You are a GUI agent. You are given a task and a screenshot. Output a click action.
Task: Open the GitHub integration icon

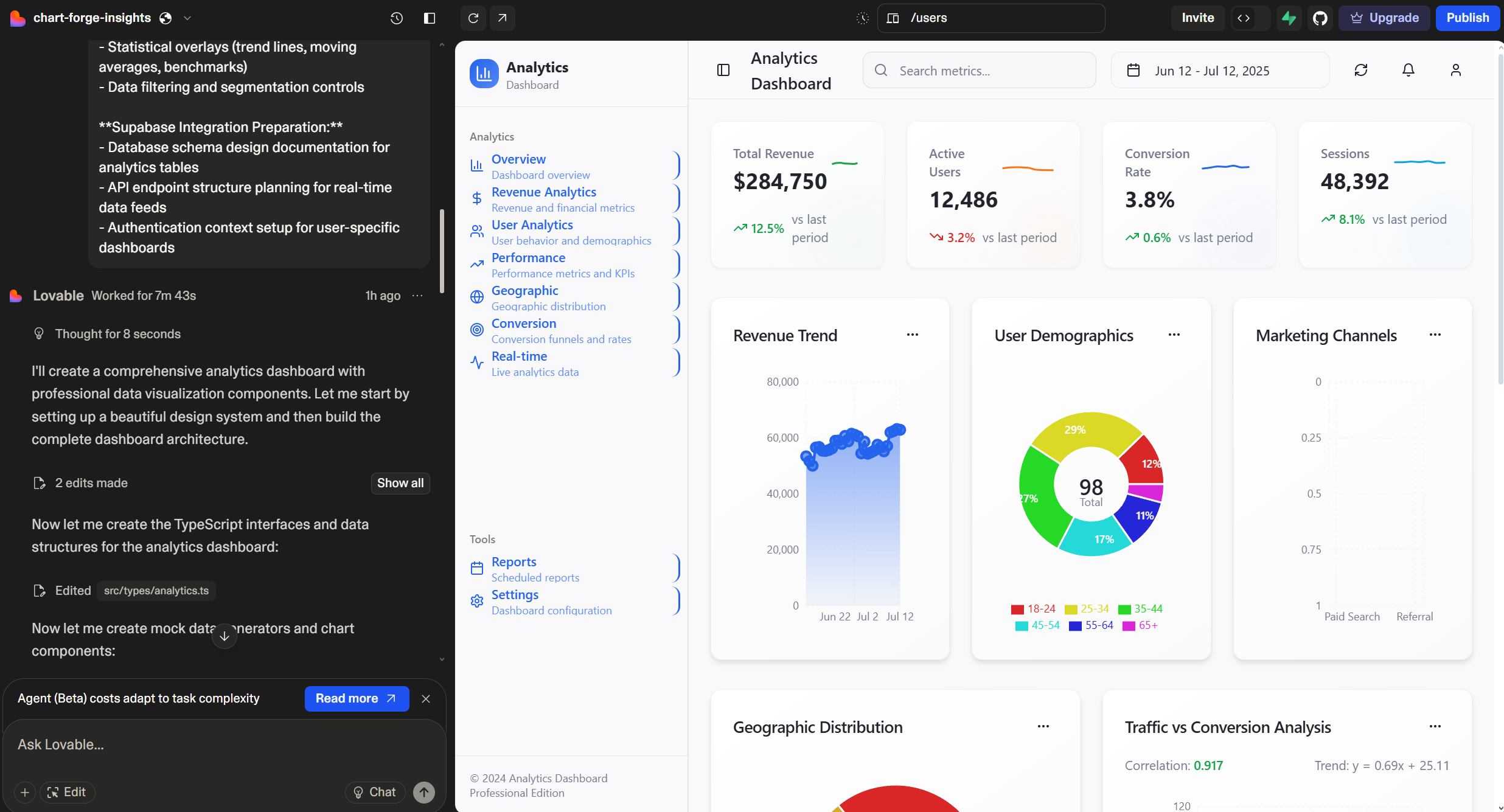click(x=1320, y=18)
